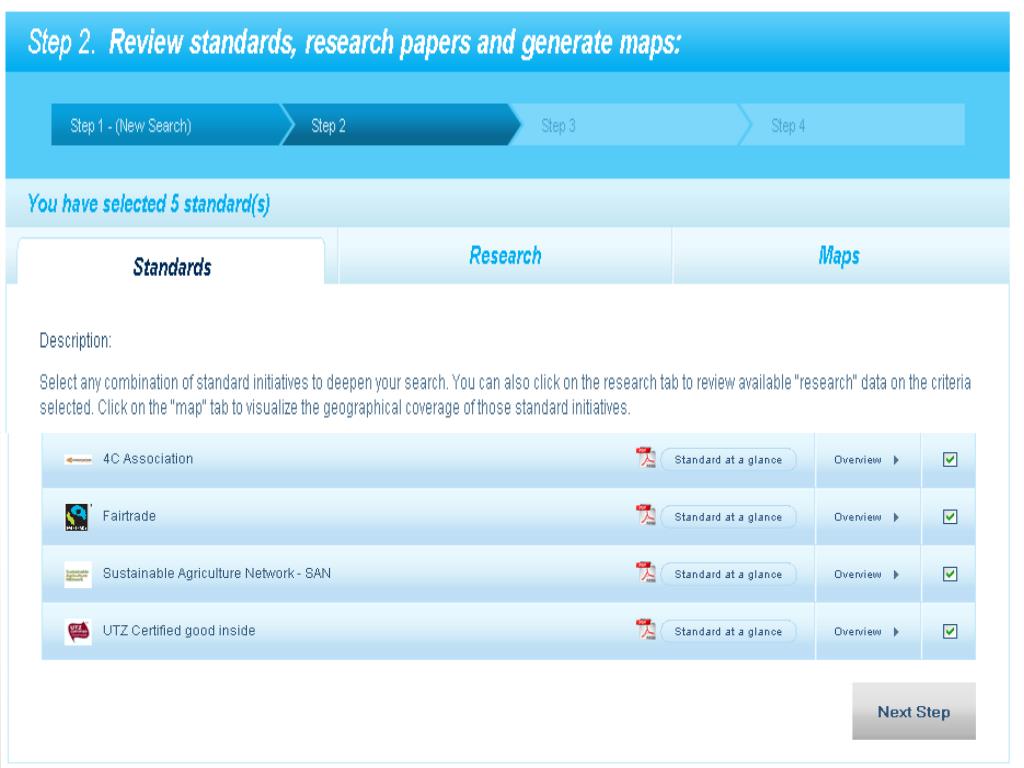Screen dimensions: 1024x768
Task: Select UTZ Certified good inside text
Action: coord(179,631)
